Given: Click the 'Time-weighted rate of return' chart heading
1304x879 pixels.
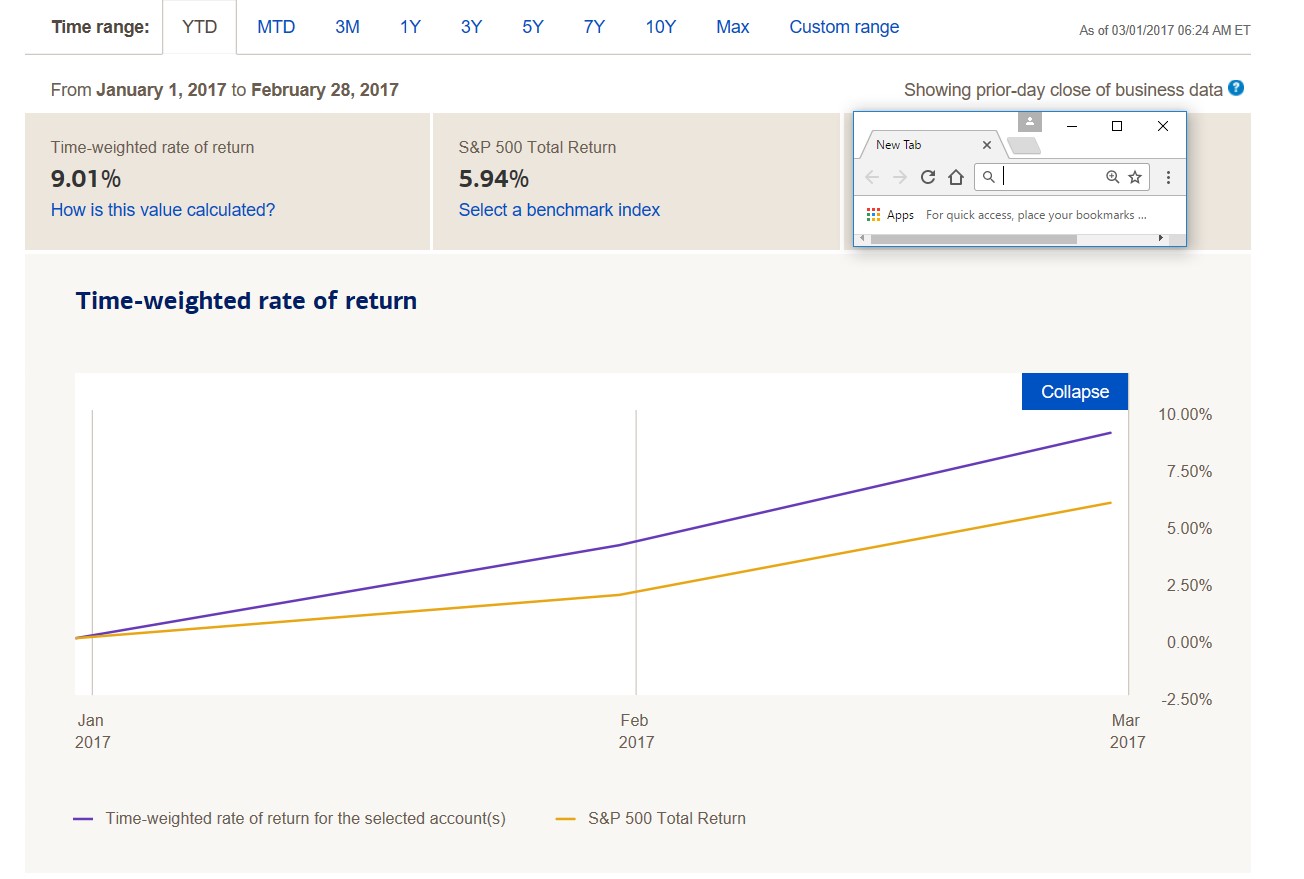Looking at the screenshot, I should point(246,300).
